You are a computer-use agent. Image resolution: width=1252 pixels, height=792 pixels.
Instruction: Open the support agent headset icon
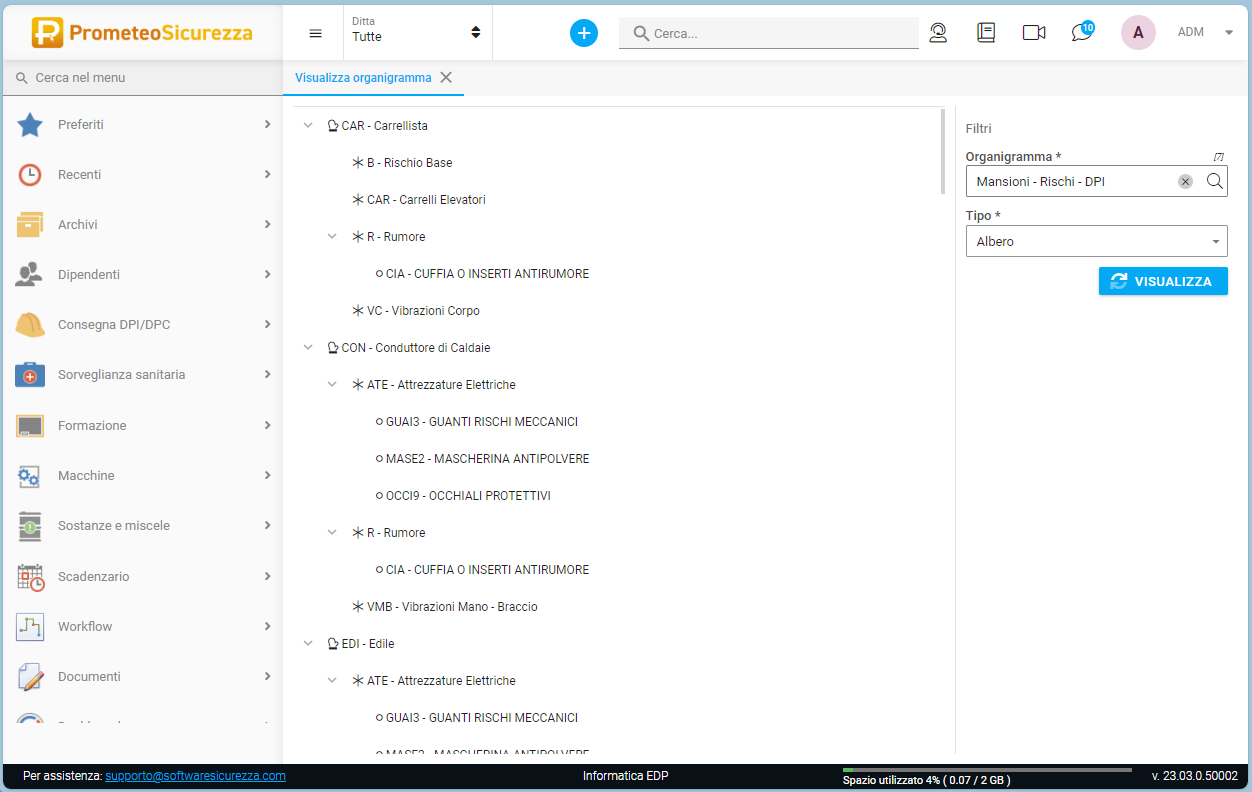(x=938, y=33)
